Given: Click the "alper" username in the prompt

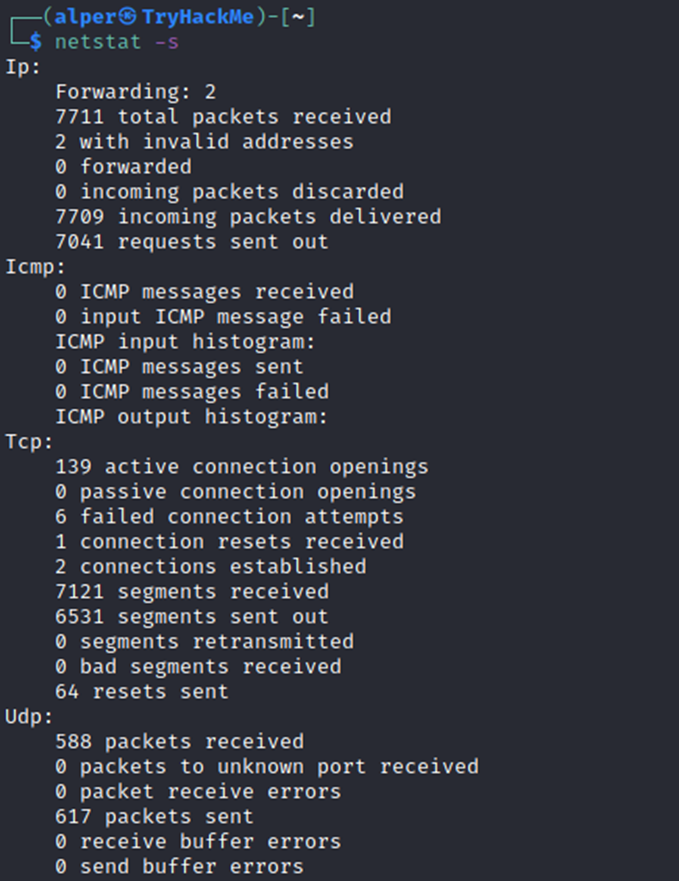Looking at the screenshot, I should point(79,17).
